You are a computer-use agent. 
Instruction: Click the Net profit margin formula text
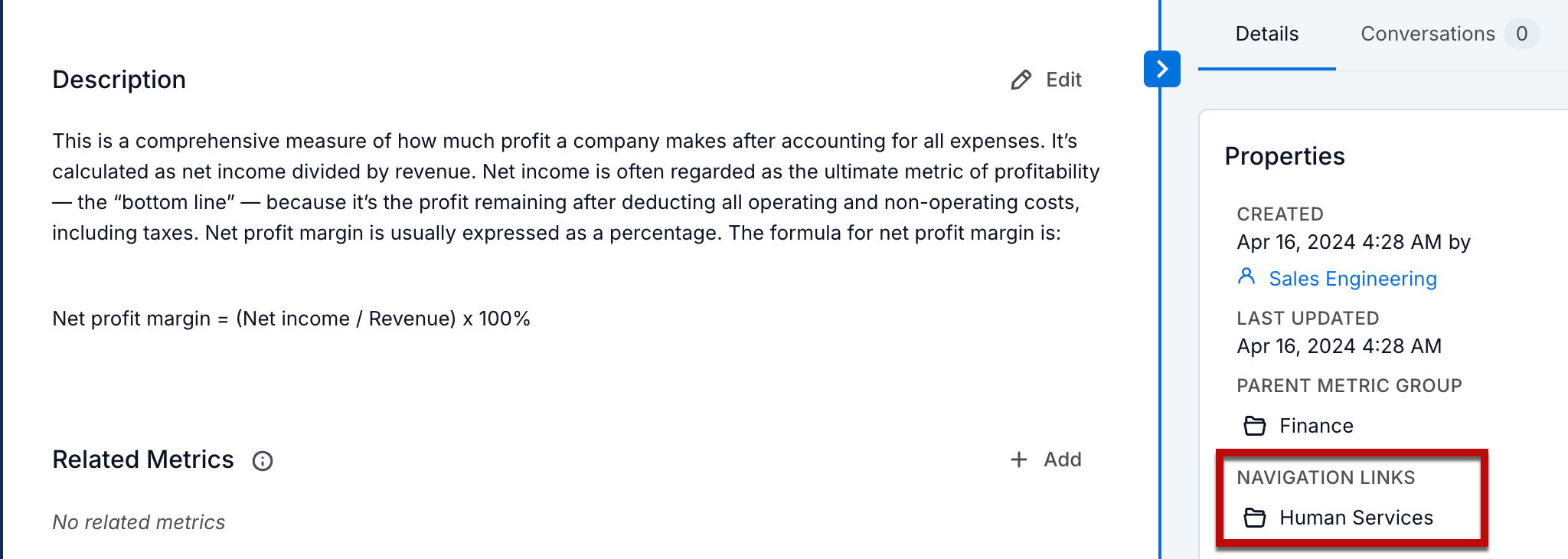pos(291,319)
